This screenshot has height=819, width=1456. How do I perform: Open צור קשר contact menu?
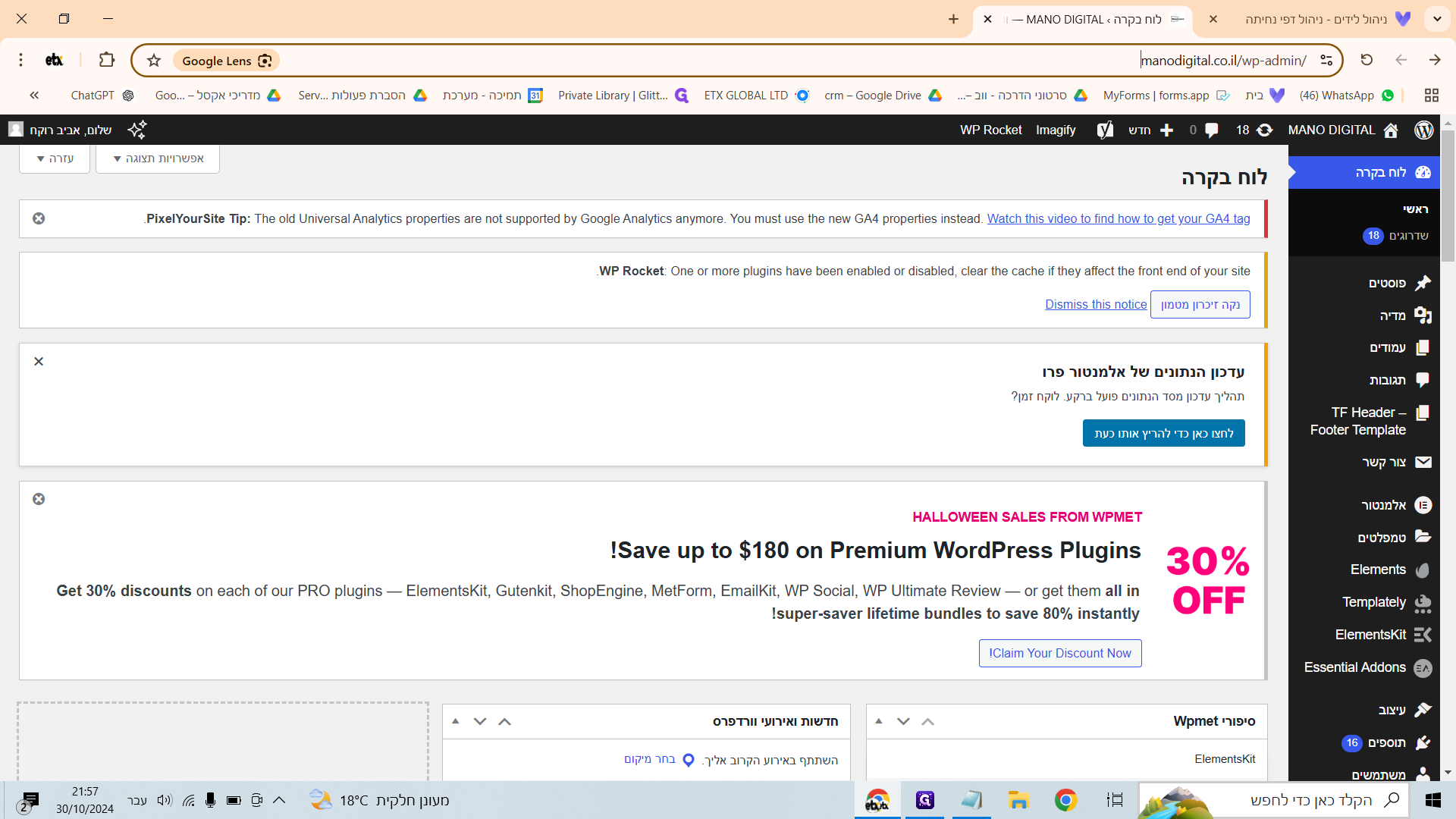1363,462
